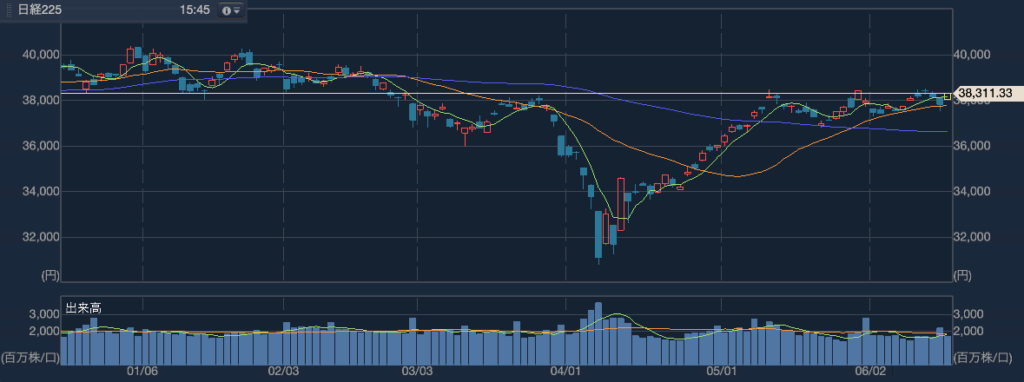Screen dimensions: 1024x382
Task: Click the 出来高 volume label
Action: (84, 308)
